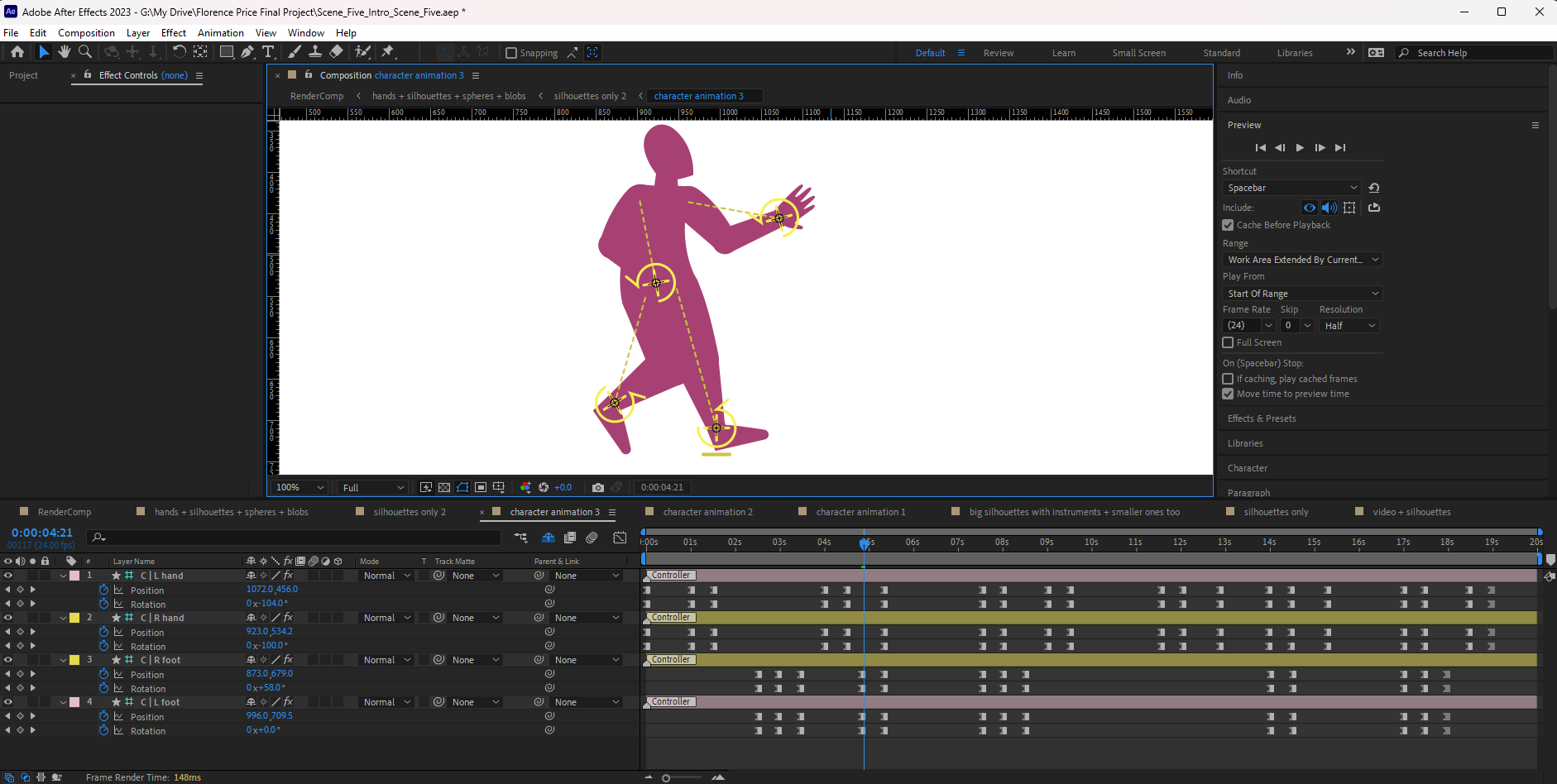Open the preview Resolution Half dropdown

(x=1349, y=326)
